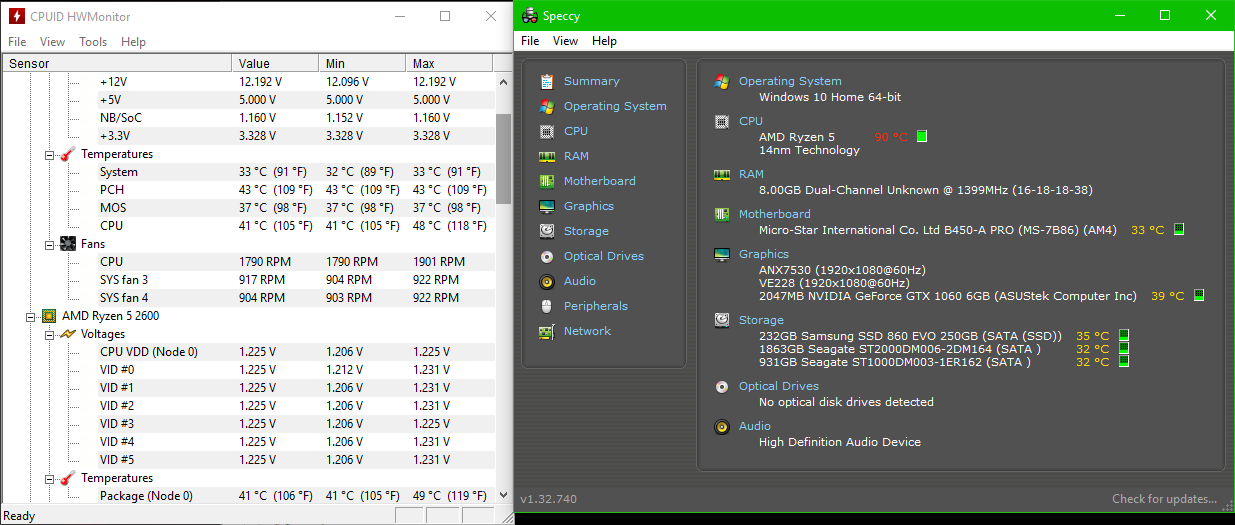1235x525 pixels.
Task: Collapse the AMD Ryzen 5 2600 node
Action: [x=30, y=317]
